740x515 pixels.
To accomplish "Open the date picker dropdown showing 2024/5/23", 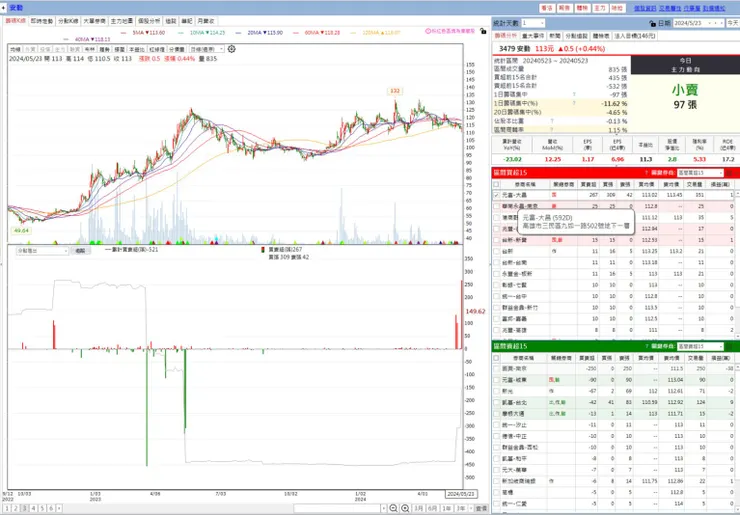I will pos(698,23).
